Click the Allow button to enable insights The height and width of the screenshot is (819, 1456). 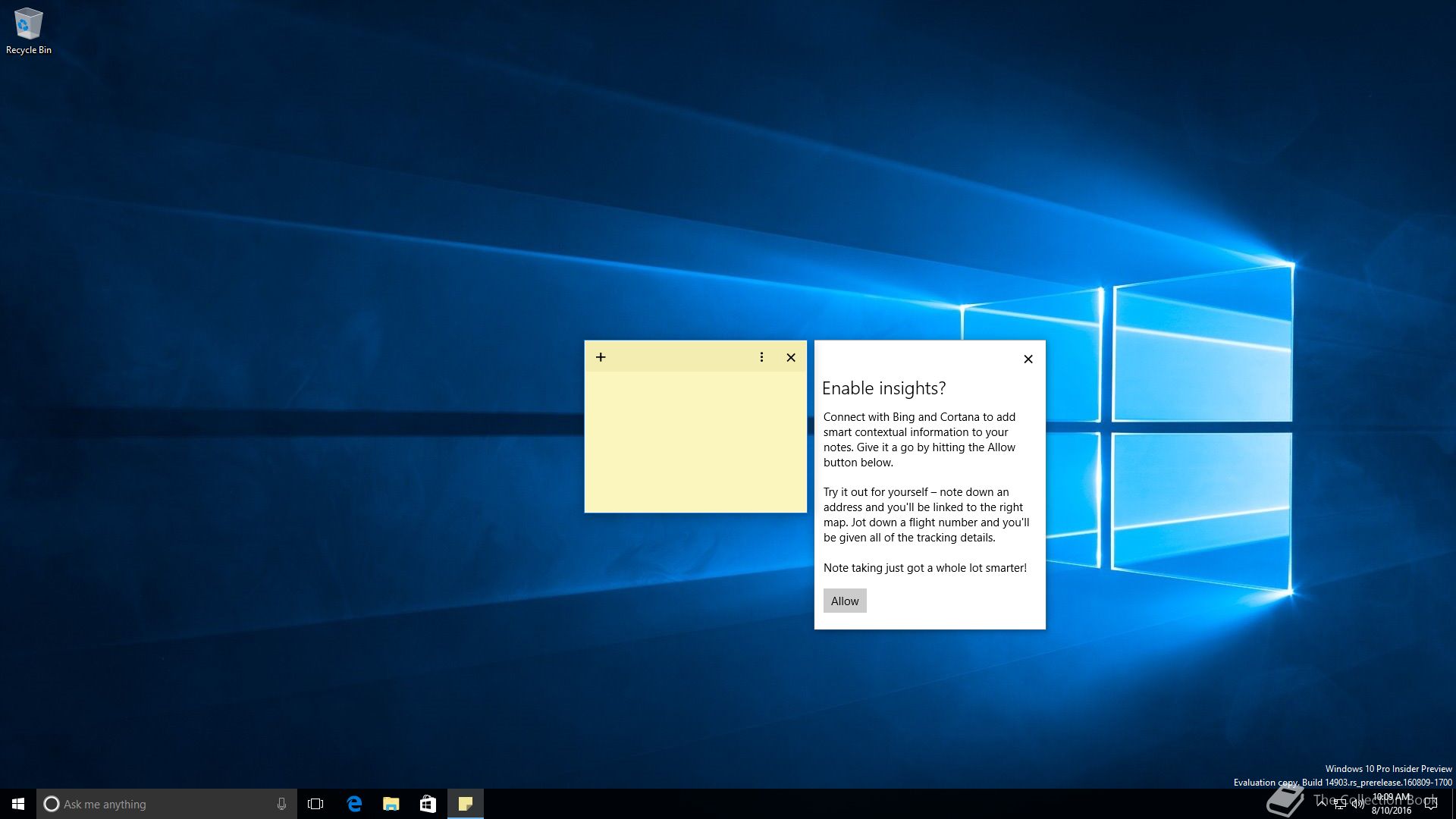pyautogui.click(x=845, y=601)
